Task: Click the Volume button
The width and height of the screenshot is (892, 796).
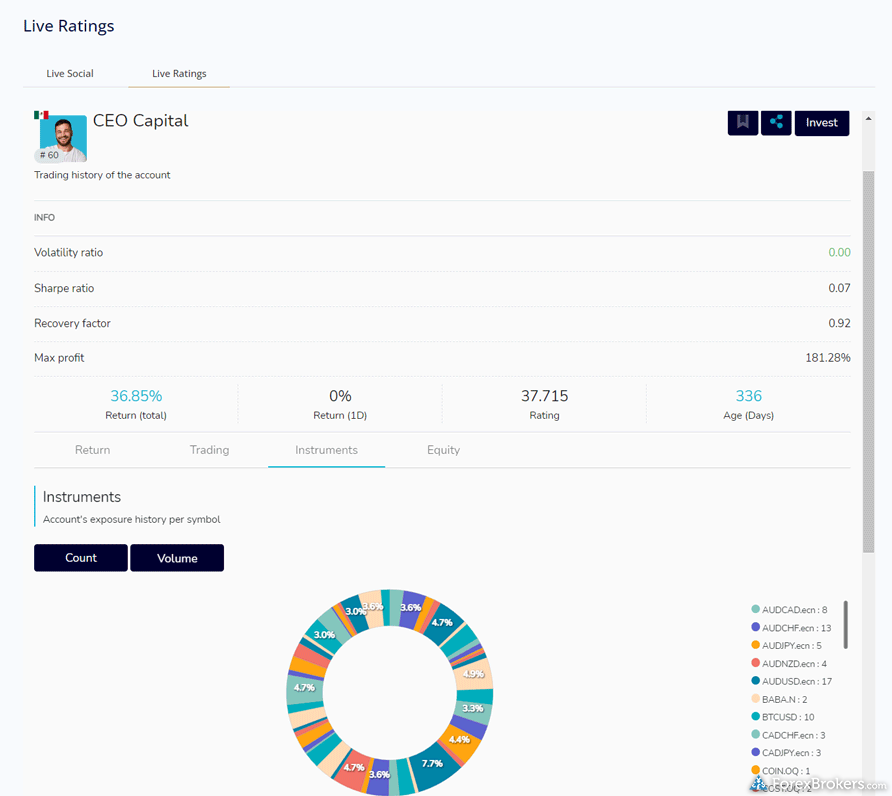Action: [x=177, y=558]
